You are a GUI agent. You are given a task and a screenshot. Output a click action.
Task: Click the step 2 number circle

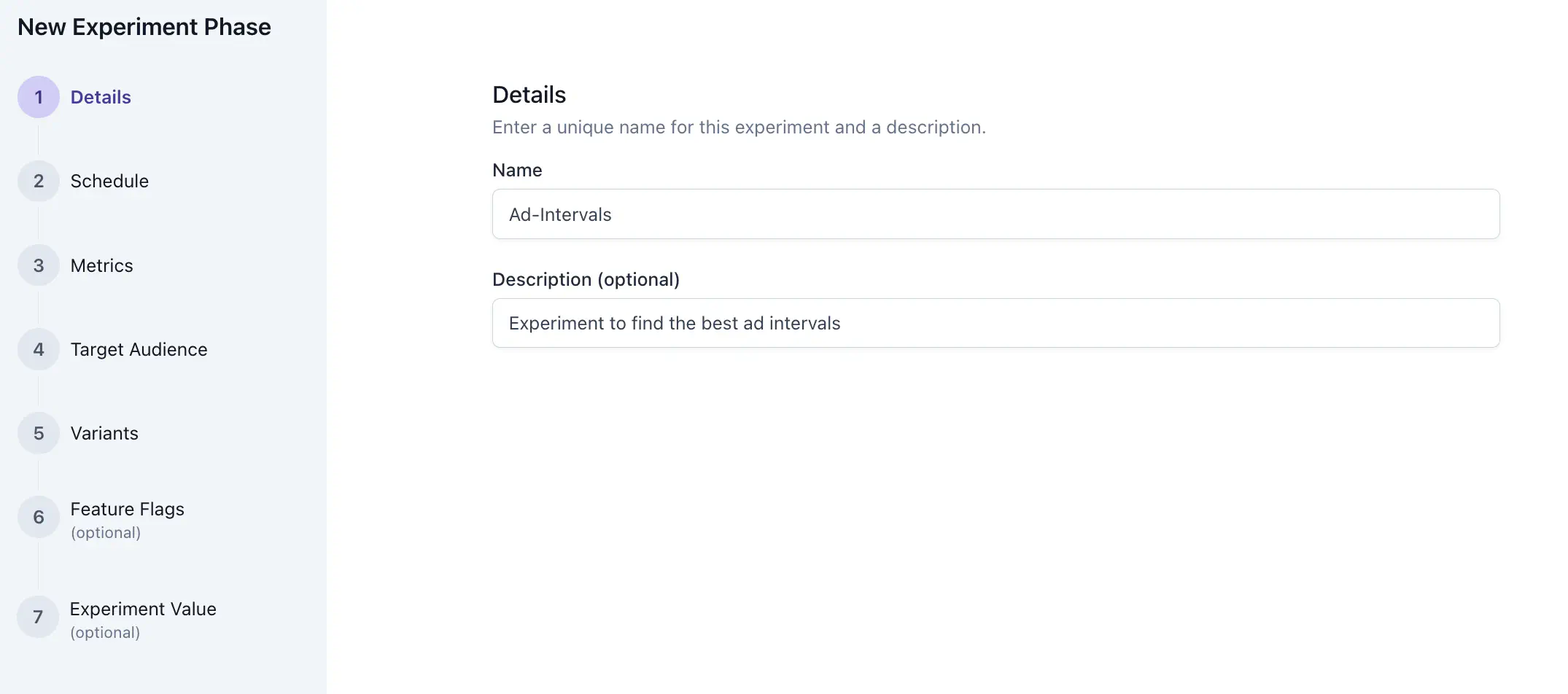(x=39, y=182)
